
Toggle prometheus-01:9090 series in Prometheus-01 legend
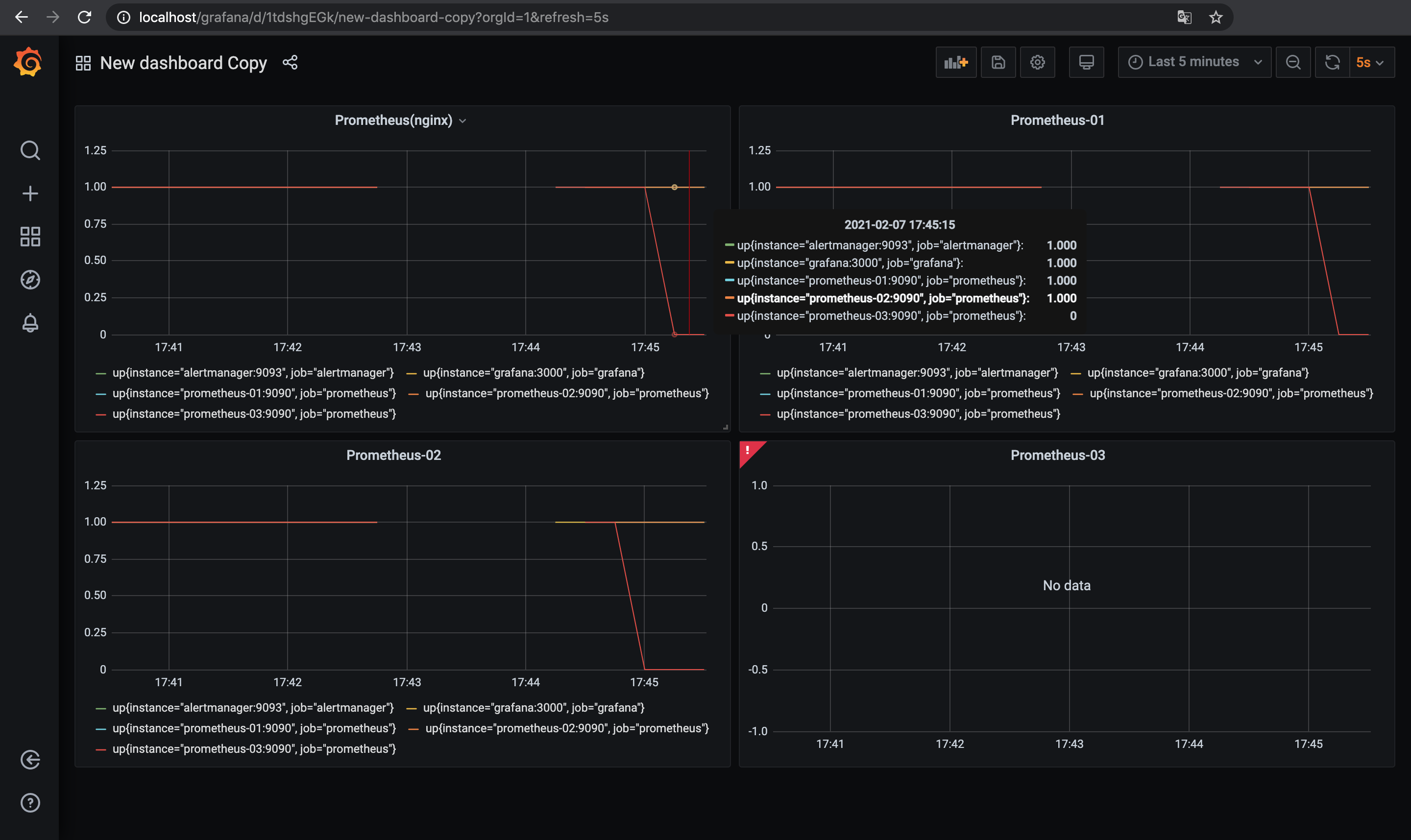pos(919,393)
